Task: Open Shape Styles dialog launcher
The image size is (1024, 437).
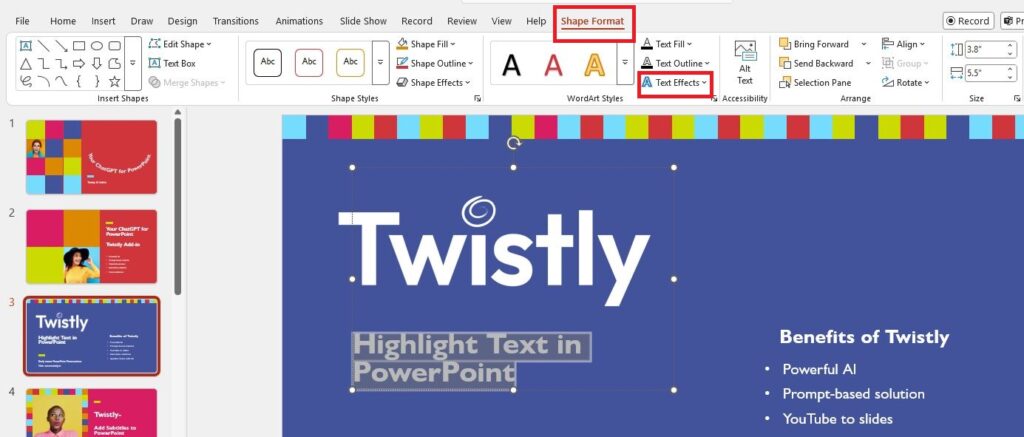Action: click(477, 99)
